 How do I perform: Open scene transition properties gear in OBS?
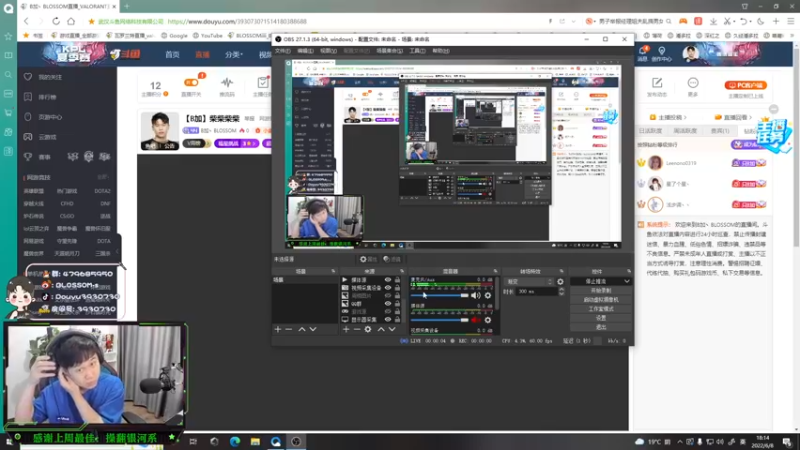point(560,282)
